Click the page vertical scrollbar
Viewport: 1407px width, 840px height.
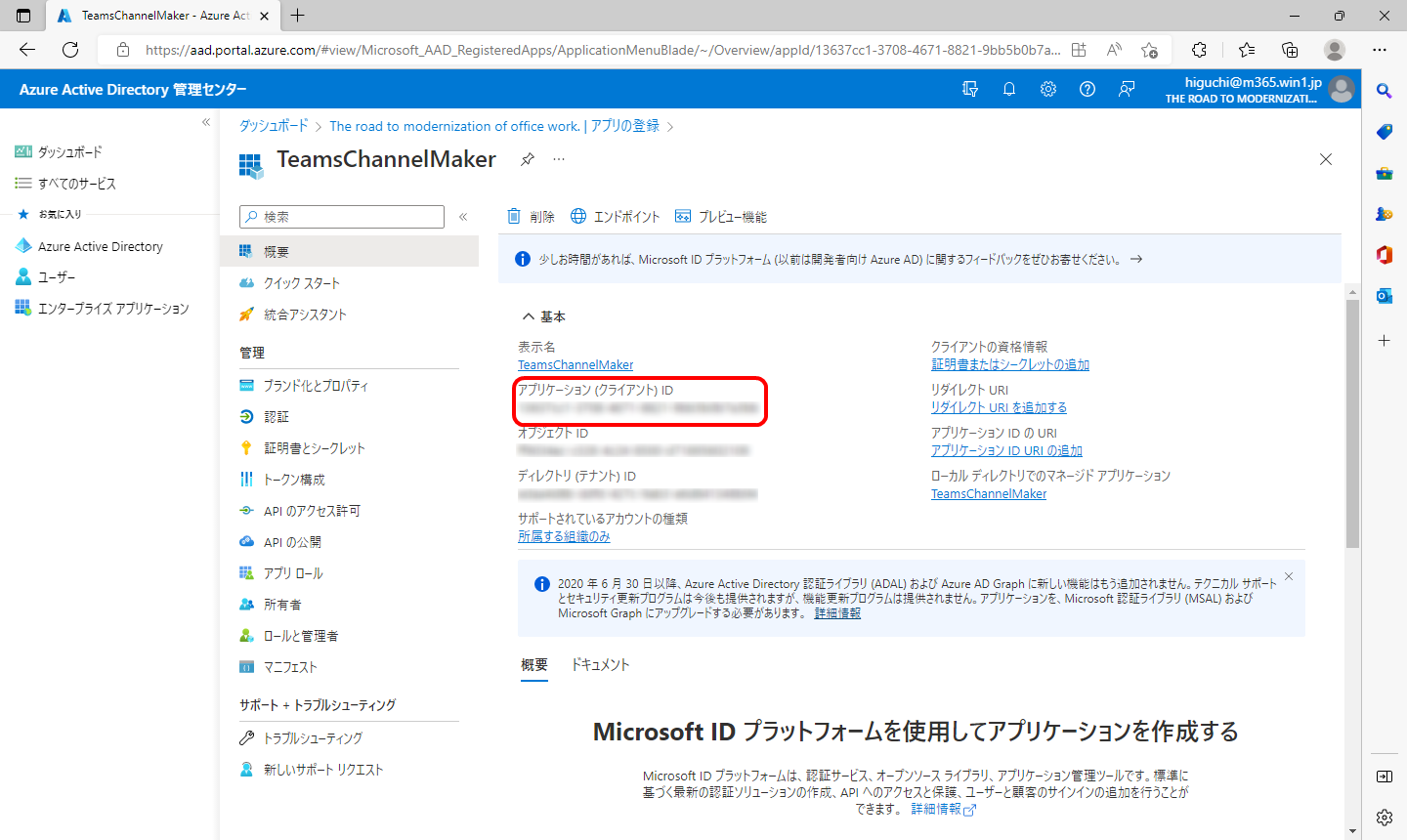1352,423
